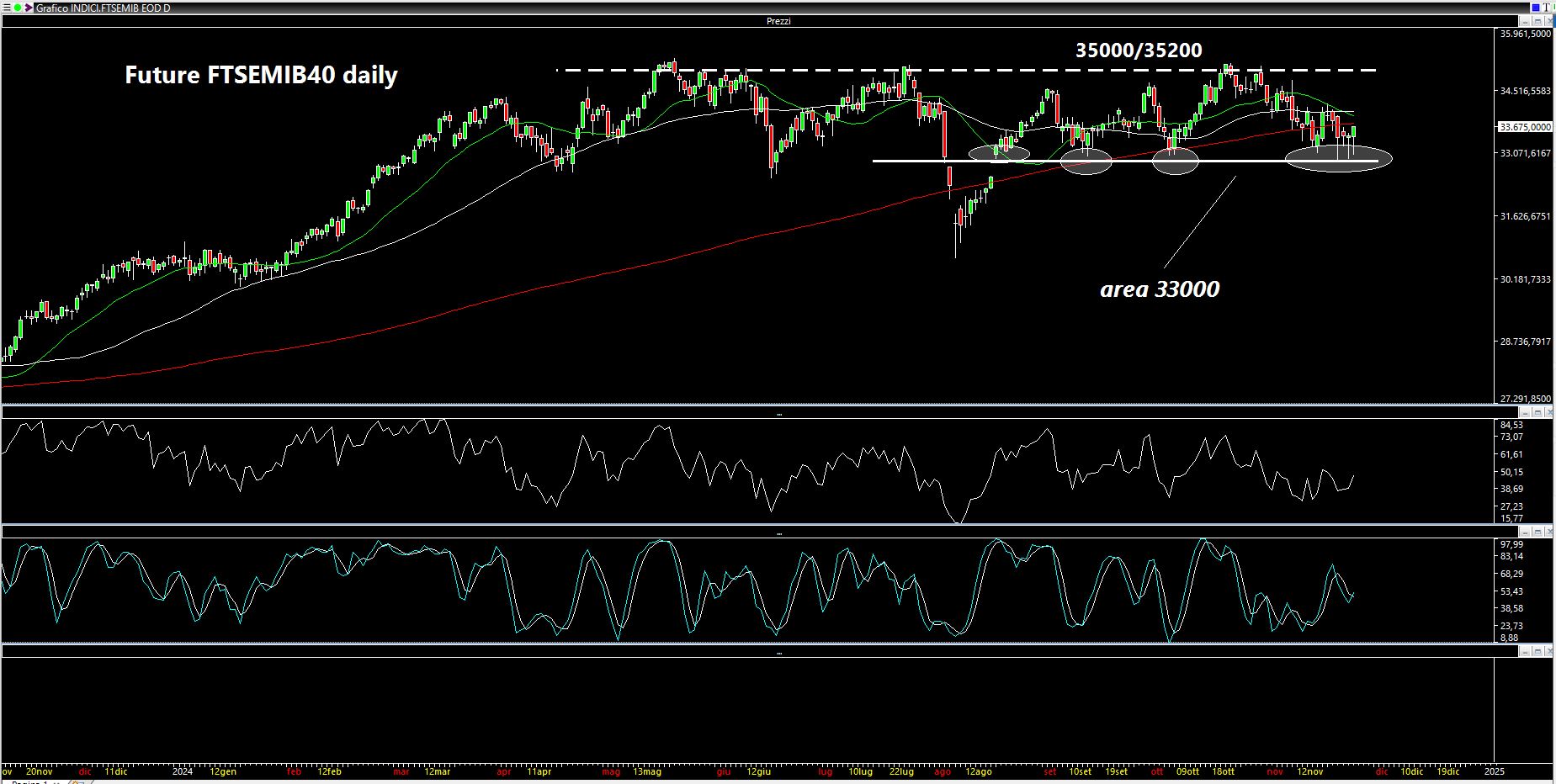The width and height of the screenshot is (1556, 784).
Task: Click the 8,88 stochastic scale value
Action: click(x=1510, y=638)
